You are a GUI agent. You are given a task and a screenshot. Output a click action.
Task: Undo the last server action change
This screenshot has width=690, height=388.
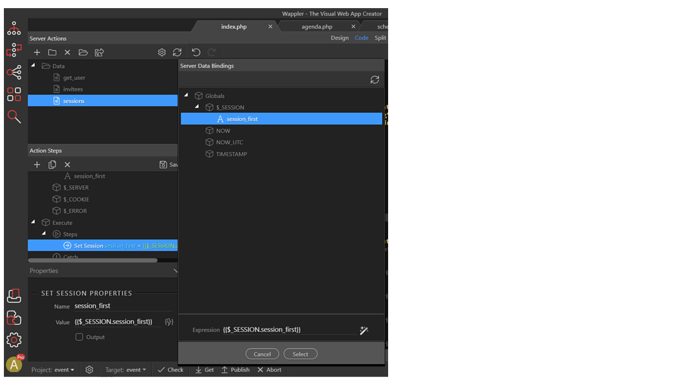click(196, 52)
